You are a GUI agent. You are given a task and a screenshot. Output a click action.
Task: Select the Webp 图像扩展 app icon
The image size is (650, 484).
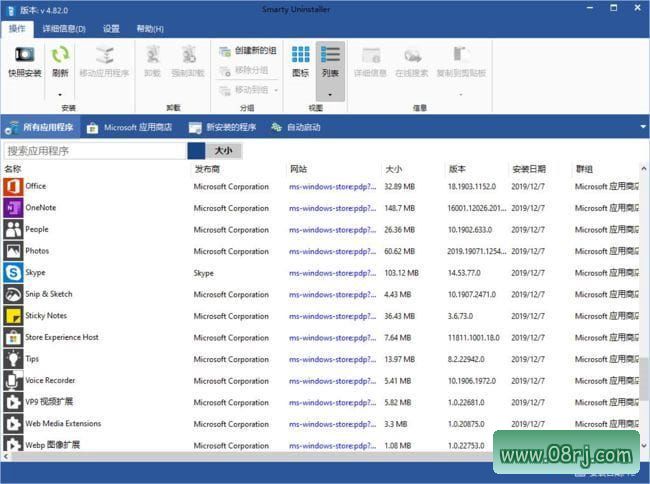pos(13,444)
